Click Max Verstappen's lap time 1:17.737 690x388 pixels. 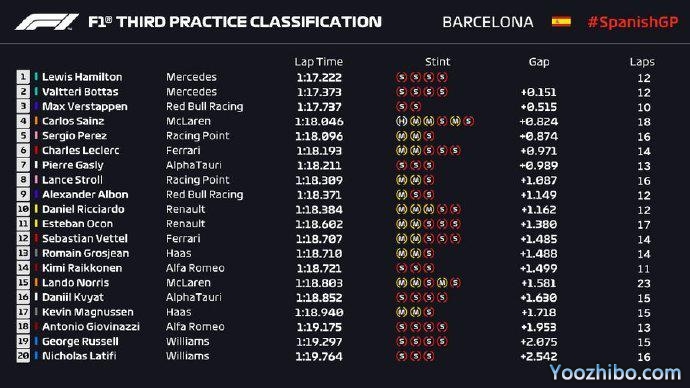[x=319, y=107]
